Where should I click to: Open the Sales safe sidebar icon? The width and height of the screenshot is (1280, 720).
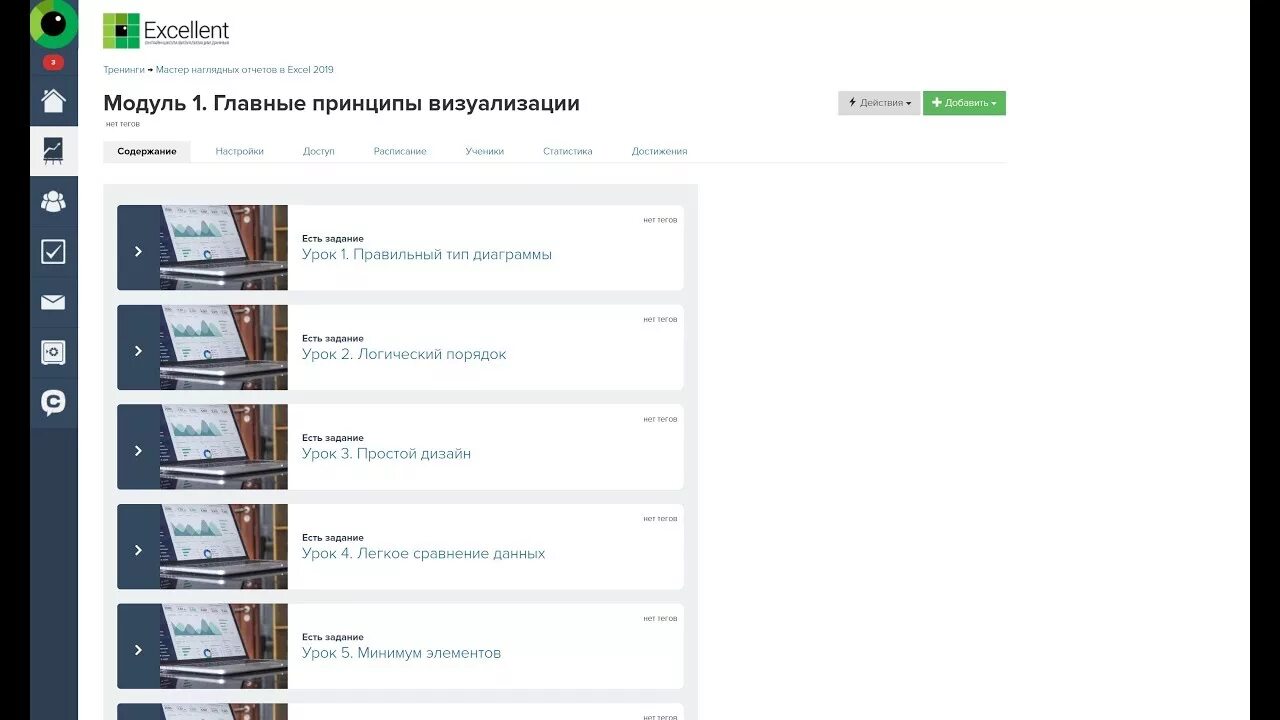pyautogui.click(x=53, y=352)
